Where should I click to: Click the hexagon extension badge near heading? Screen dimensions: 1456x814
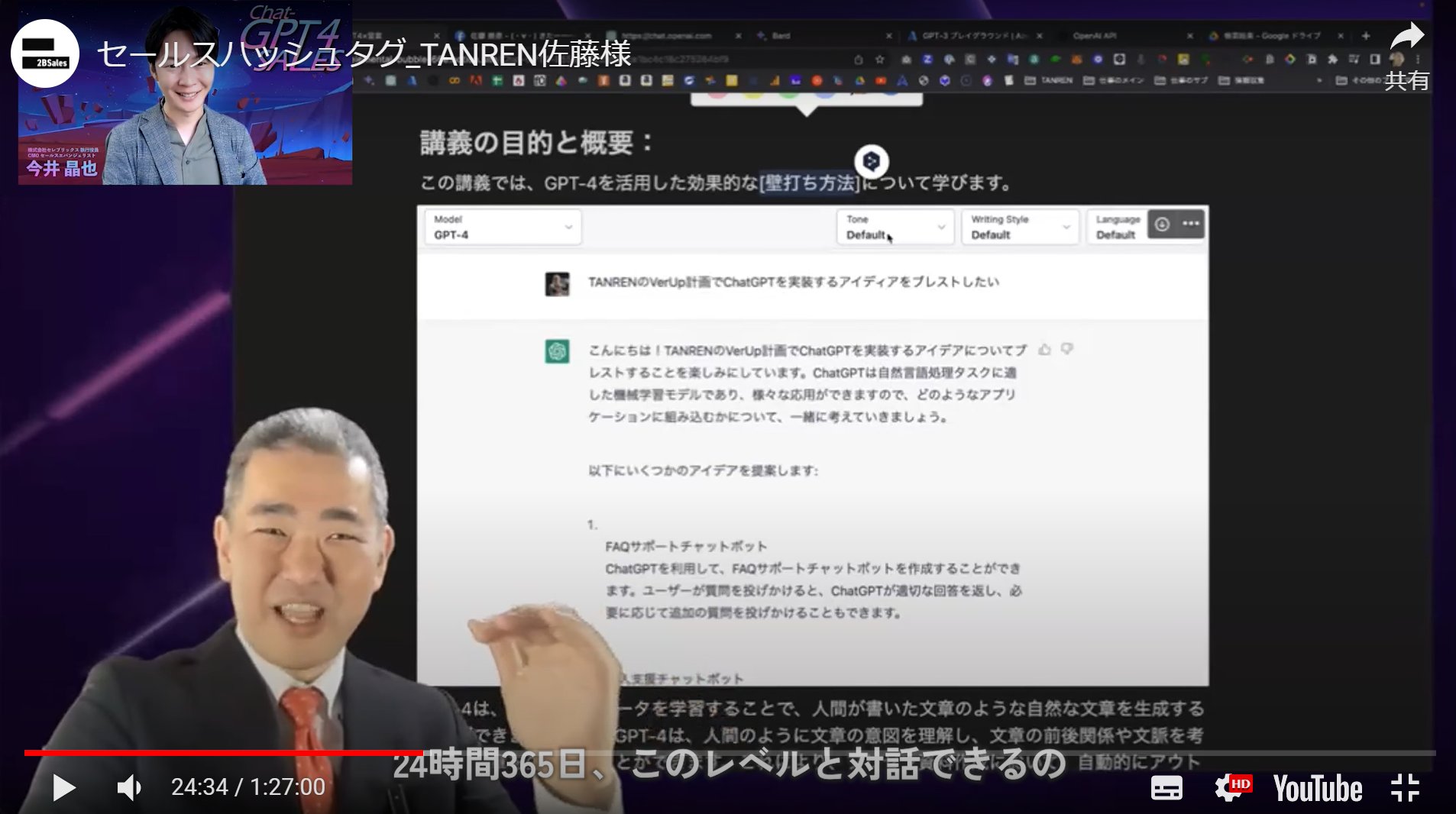pos(872,161)
